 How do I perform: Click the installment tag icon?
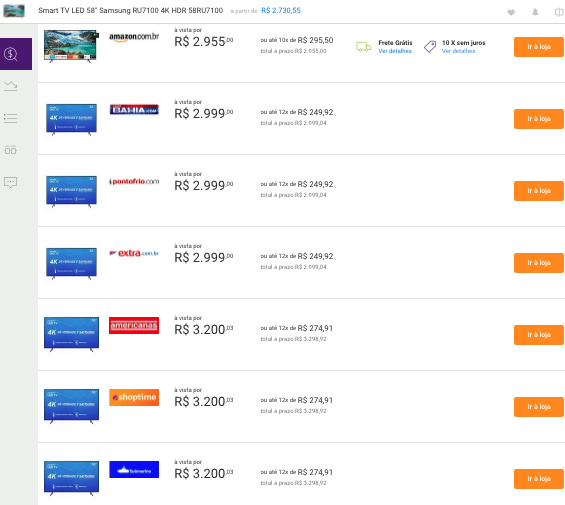coord(430,46)
